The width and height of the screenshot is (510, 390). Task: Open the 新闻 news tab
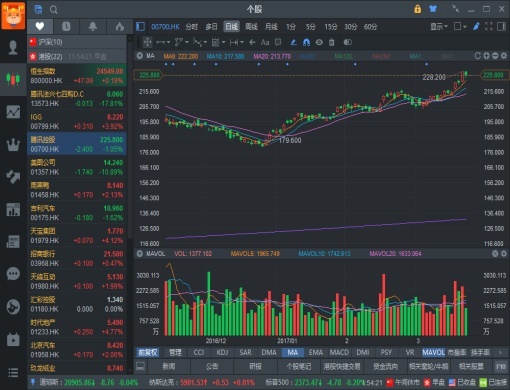point(169,367)
